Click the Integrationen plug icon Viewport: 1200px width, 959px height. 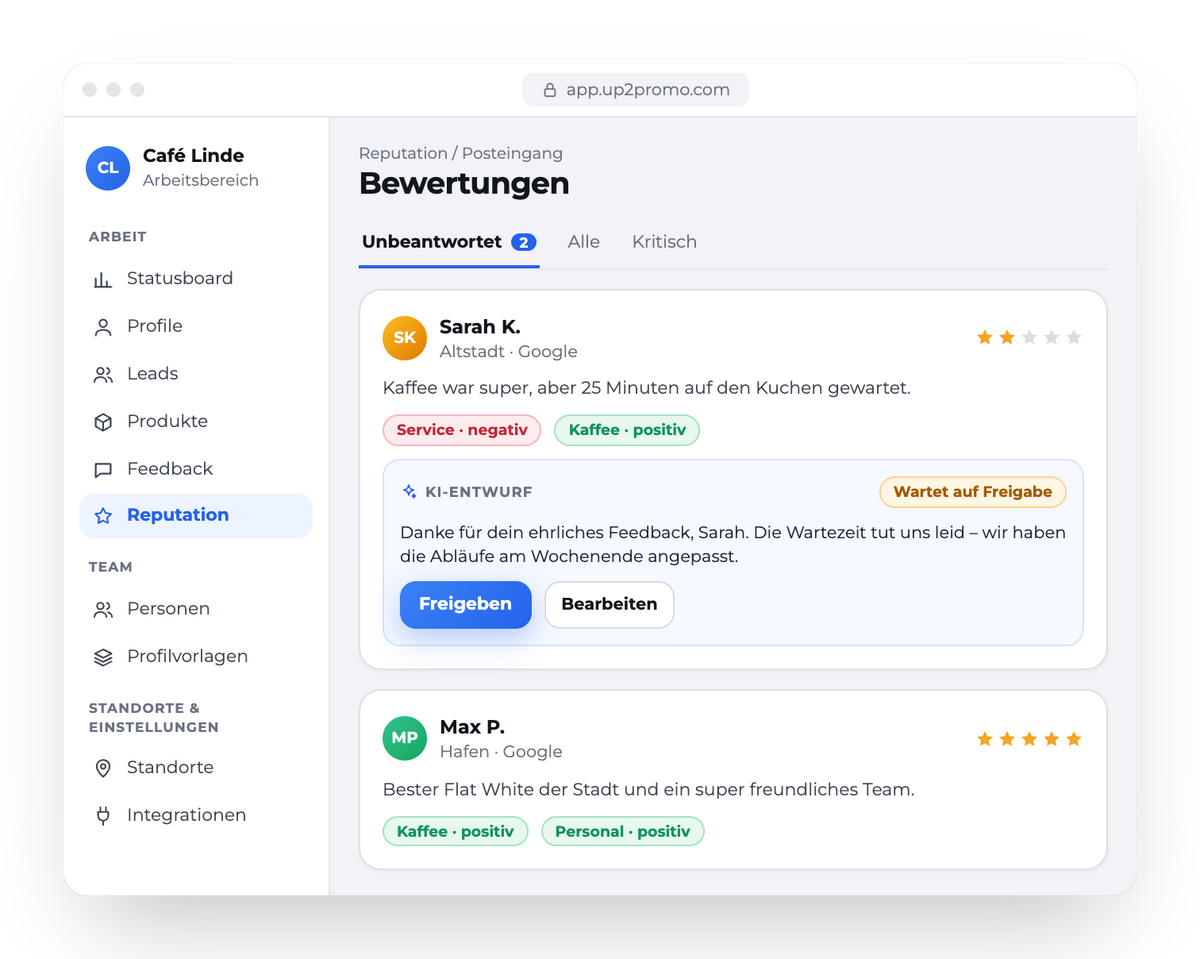coord(103,816)
